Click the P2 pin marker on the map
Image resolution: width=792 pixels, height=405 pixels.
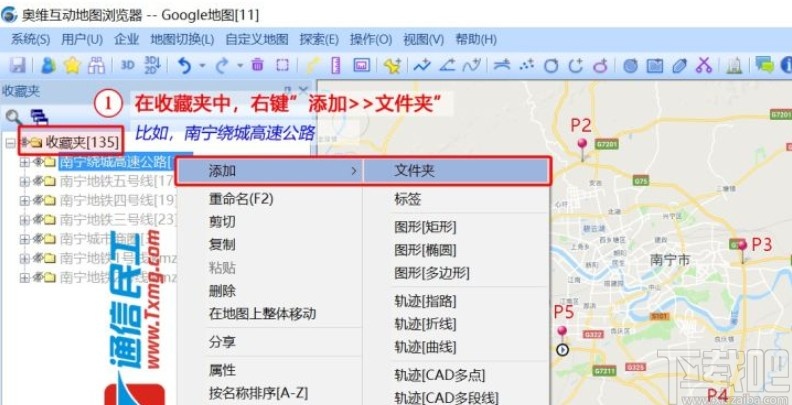coord(582,148)
